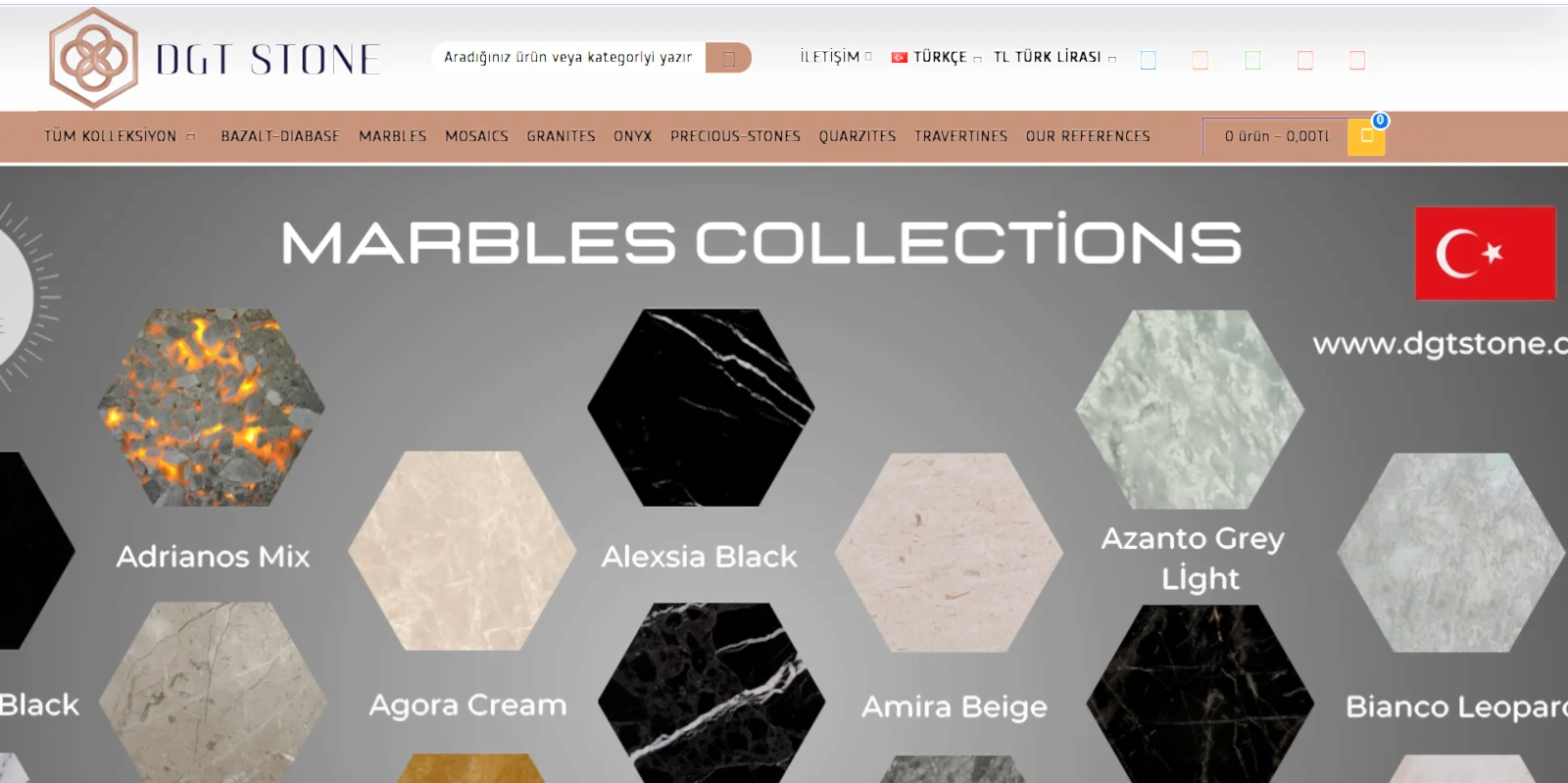
Task: Click the green square social icon
Action: (1252, 61)
